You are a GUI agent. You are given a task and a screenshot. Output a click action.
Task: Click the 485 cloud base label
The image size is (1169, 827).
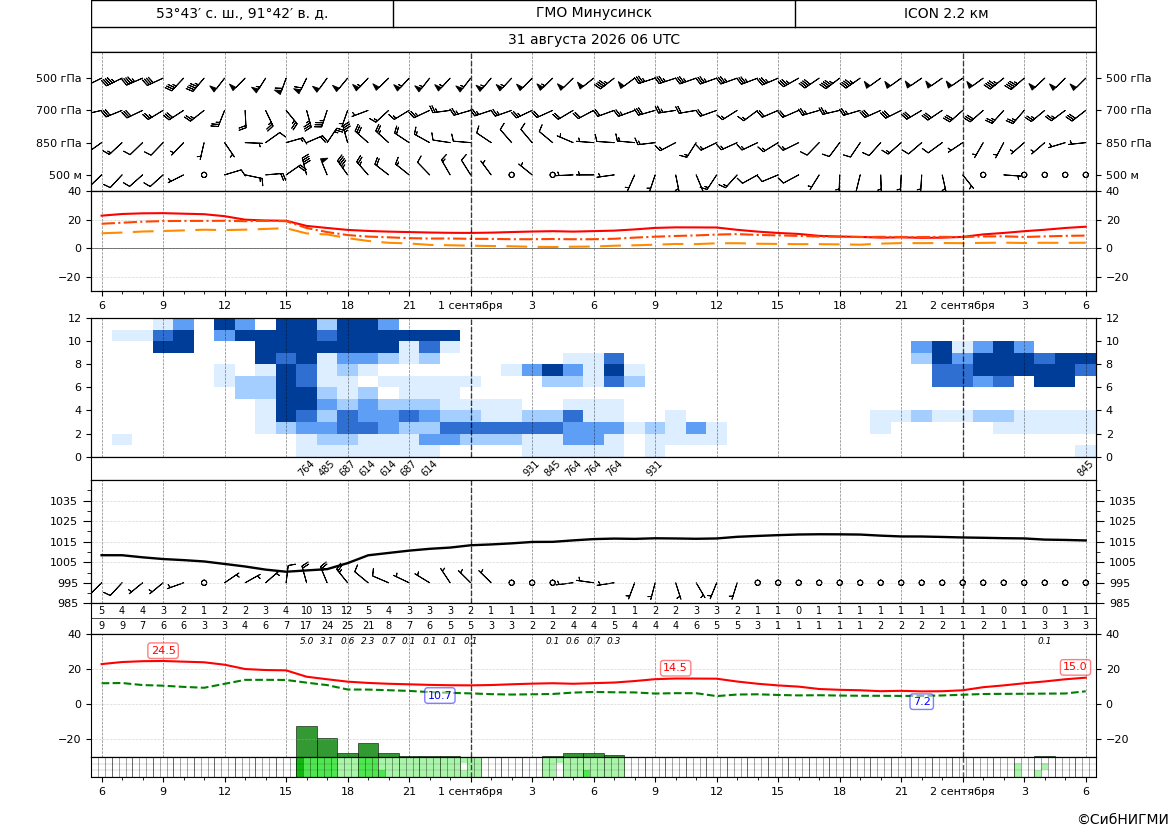326,468
